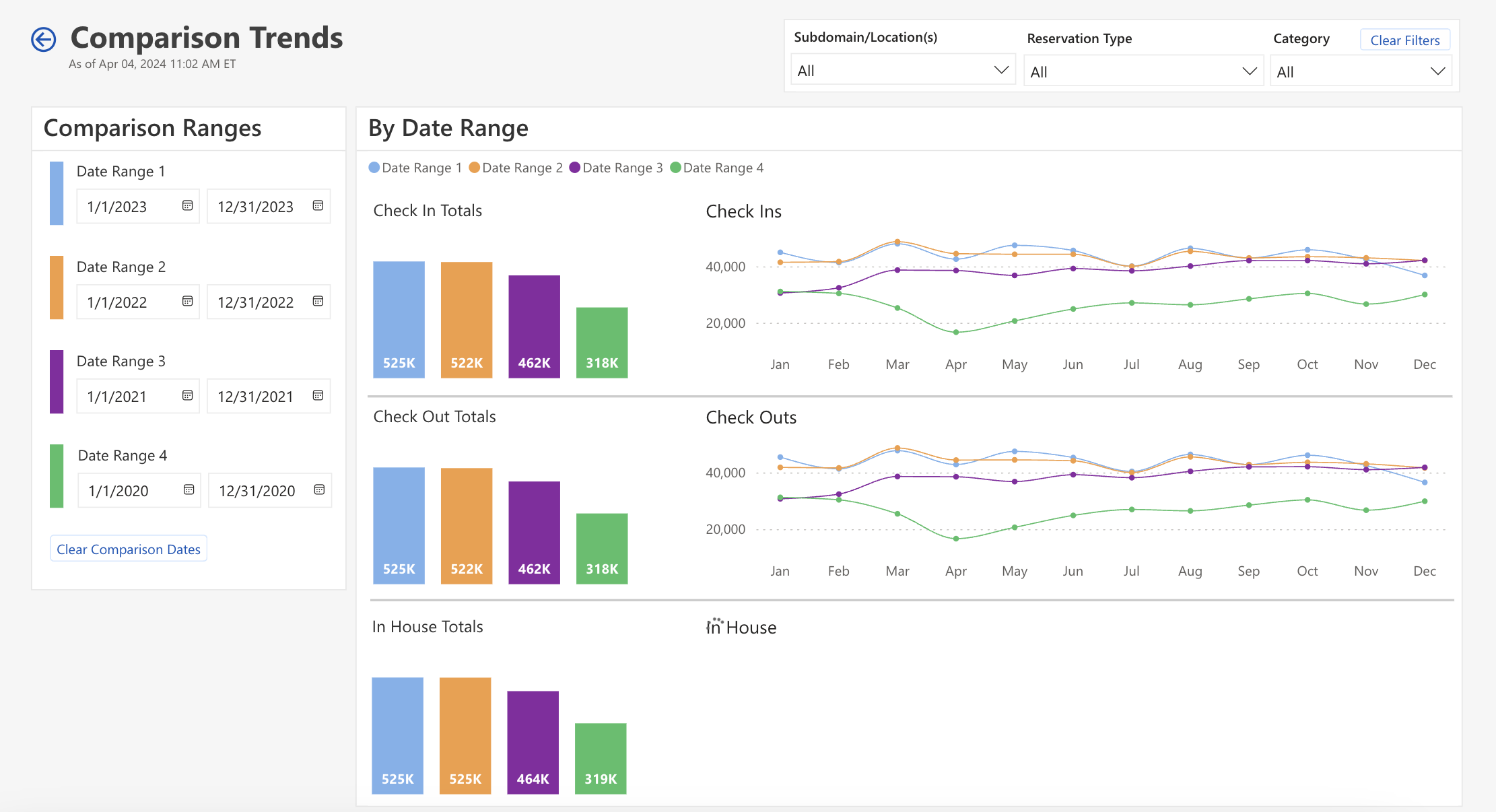Viewport: 1496px width, 812px height.
Task: Open calendar picker for Date Range 3 end date
Action: [318, 396]
